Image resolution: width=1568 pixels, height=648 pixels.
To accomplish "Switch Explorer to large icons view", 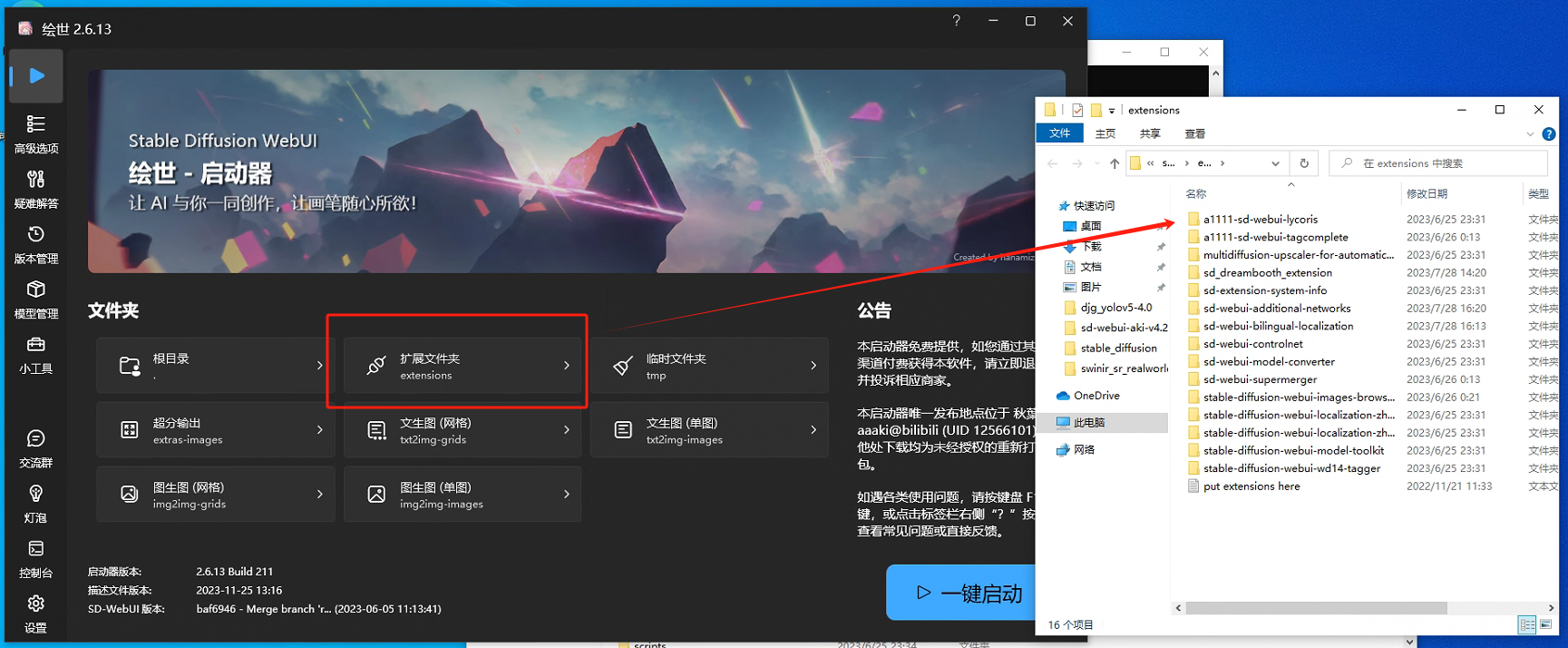I will 1545,624.
